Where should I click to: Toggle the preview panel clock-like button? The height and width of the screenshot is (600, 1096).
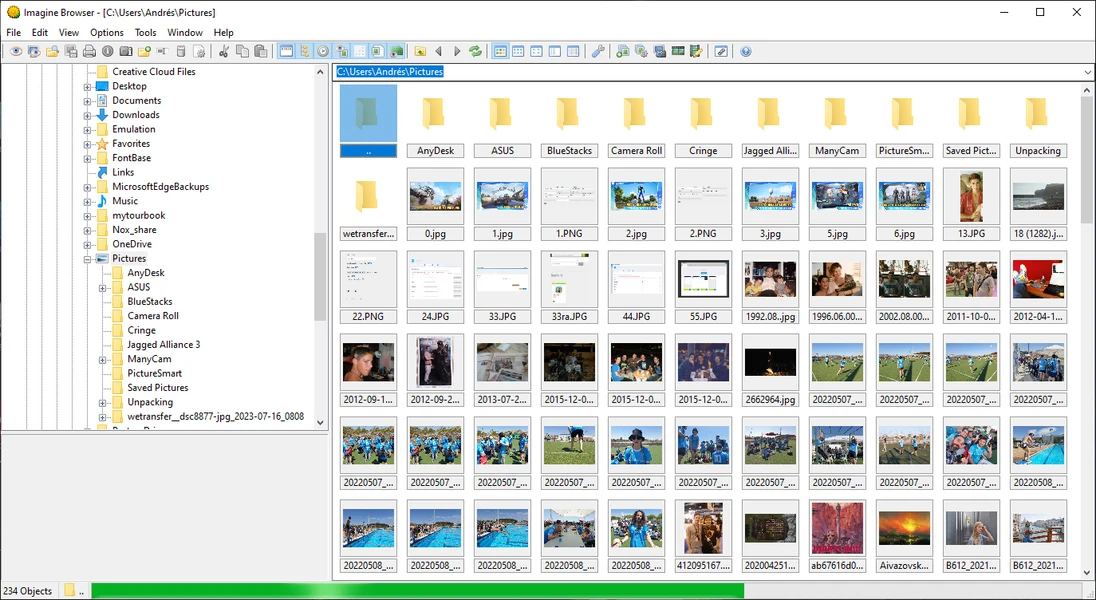(323, 51)
